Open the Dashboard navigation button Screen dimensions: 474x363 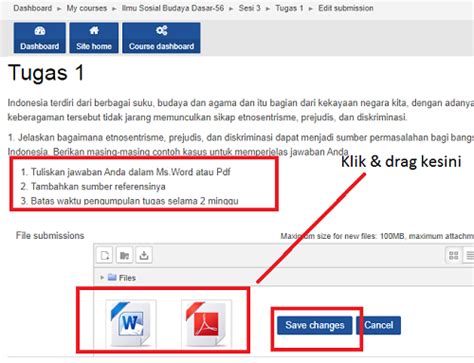pyautogui.click(x=39, y=38)
